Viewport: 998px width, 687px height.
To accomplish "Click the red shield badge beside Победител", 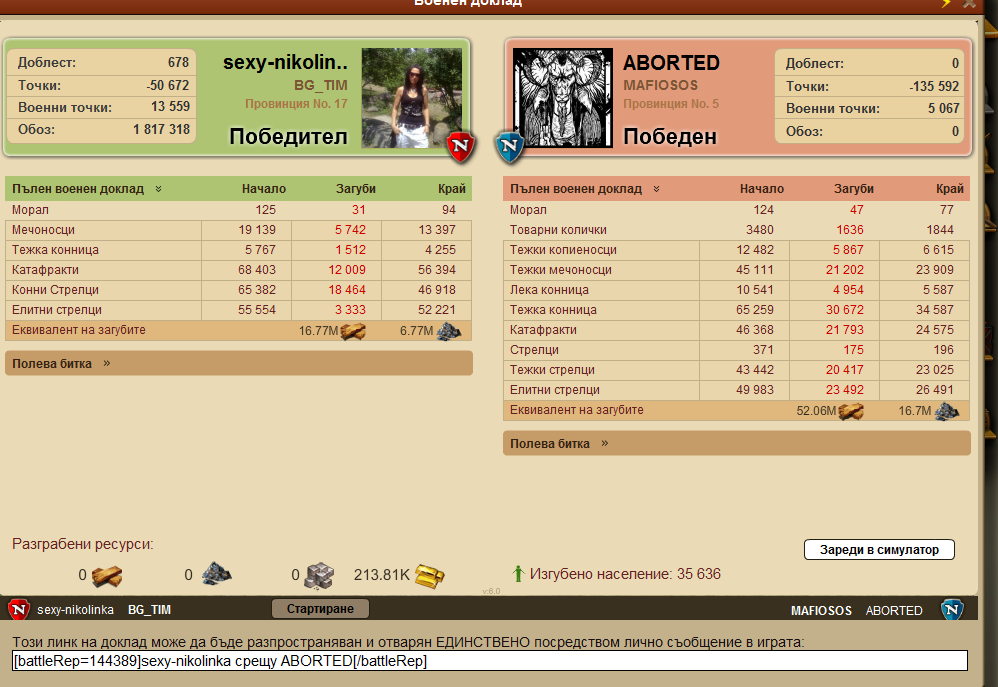I will (x=458, y=145).
